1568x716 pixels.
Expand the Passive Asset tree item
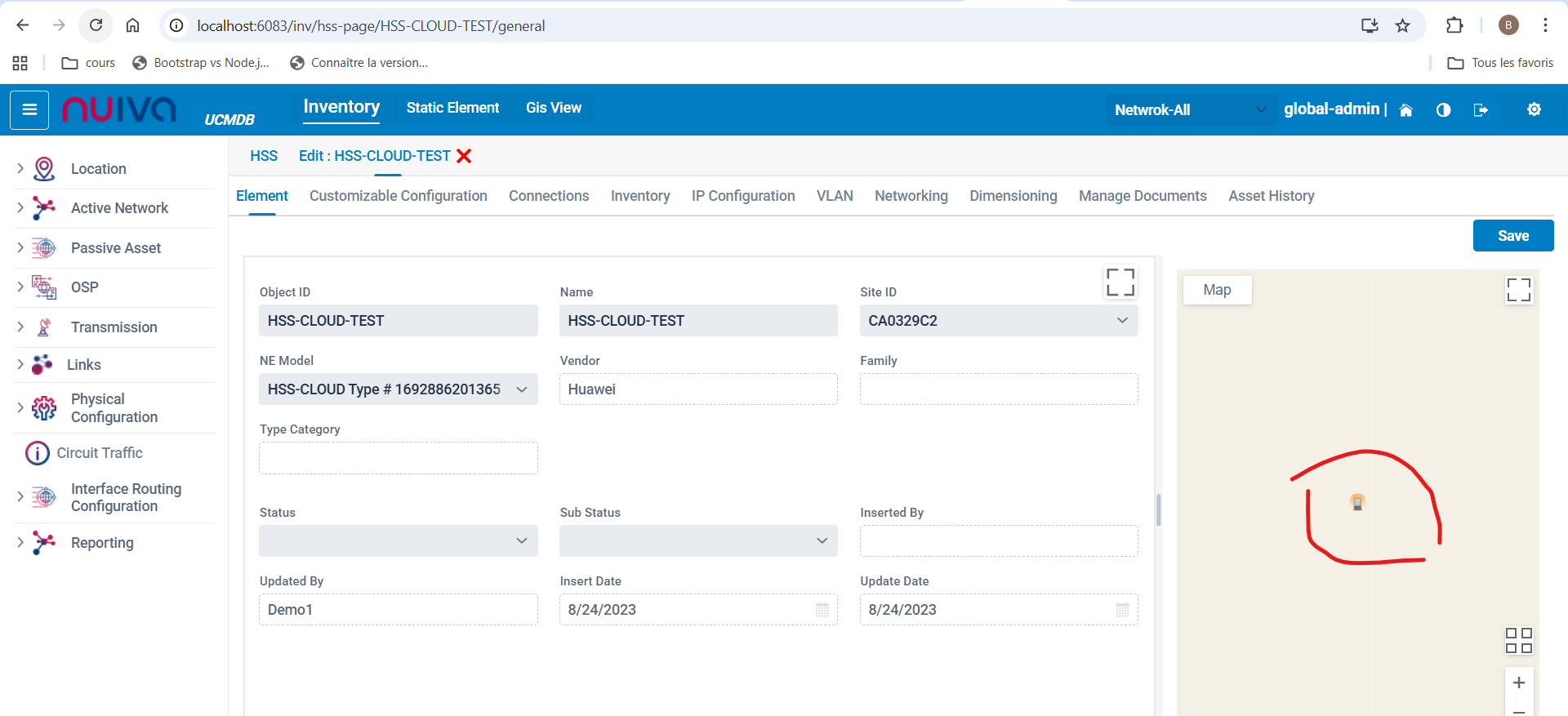(20, 248)
